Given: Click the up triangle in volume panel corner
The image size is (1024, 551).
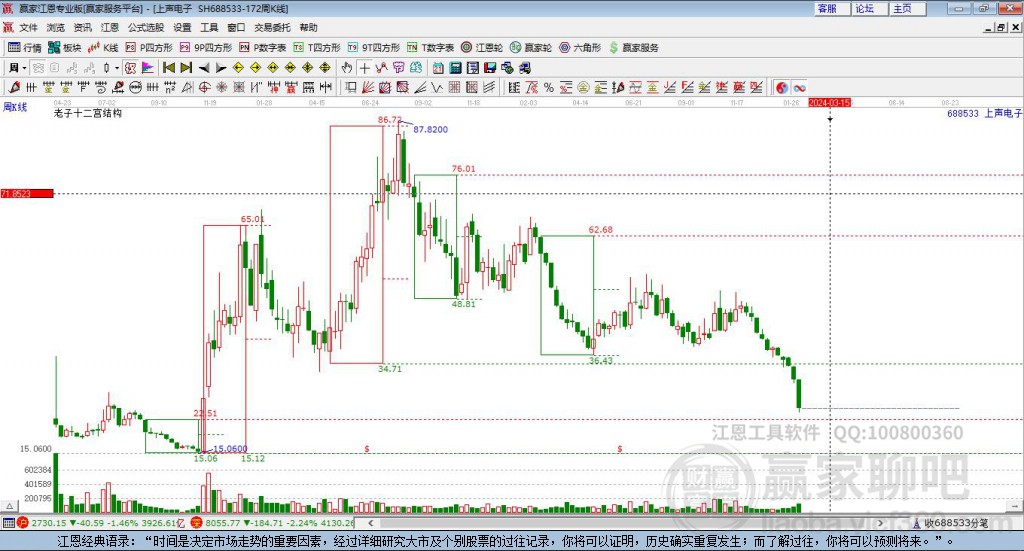Looking at the screenshot, I should click(x=9, y=506).
